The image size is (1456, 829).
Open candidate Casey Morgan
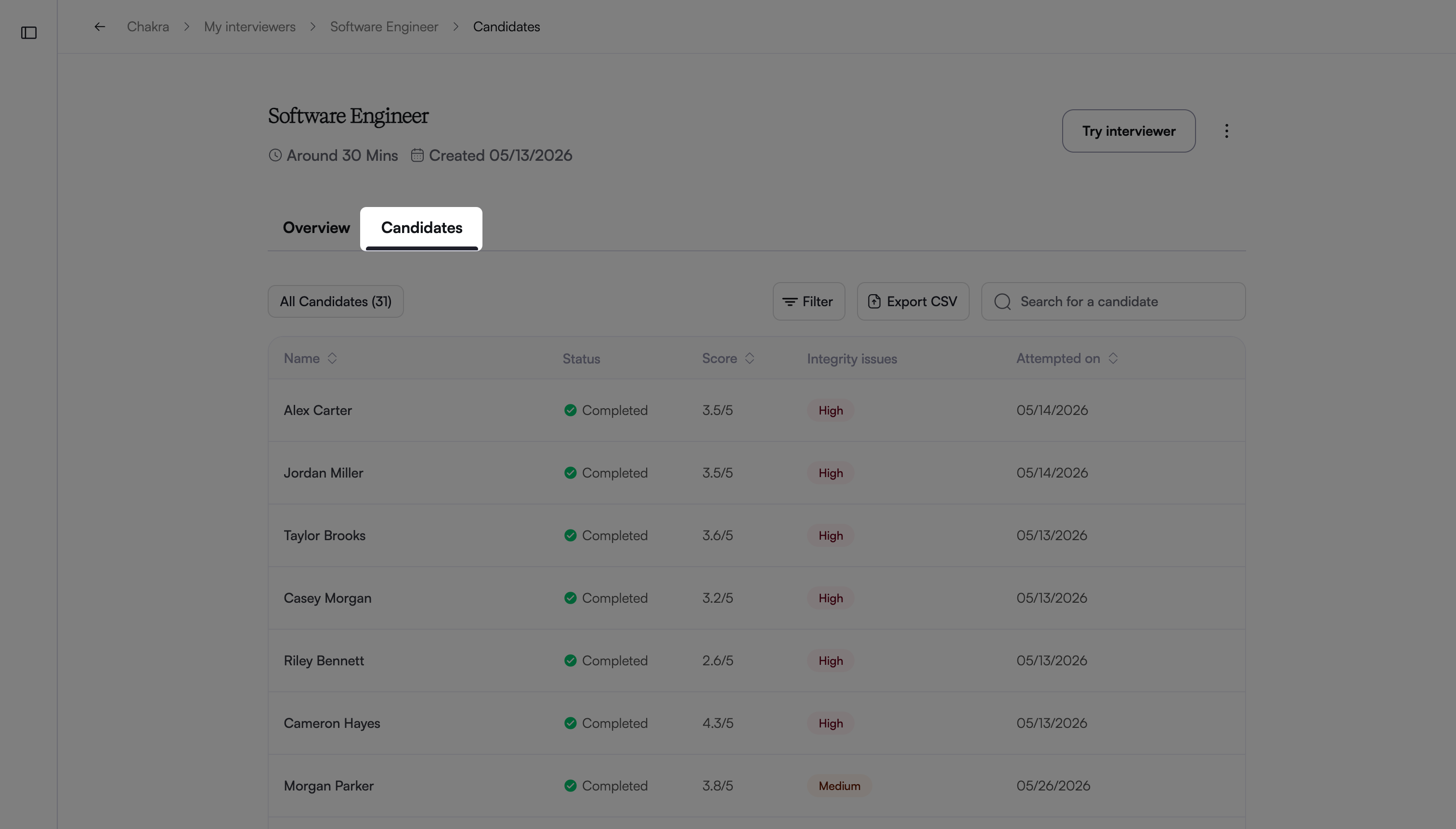(x=327, y=598)
